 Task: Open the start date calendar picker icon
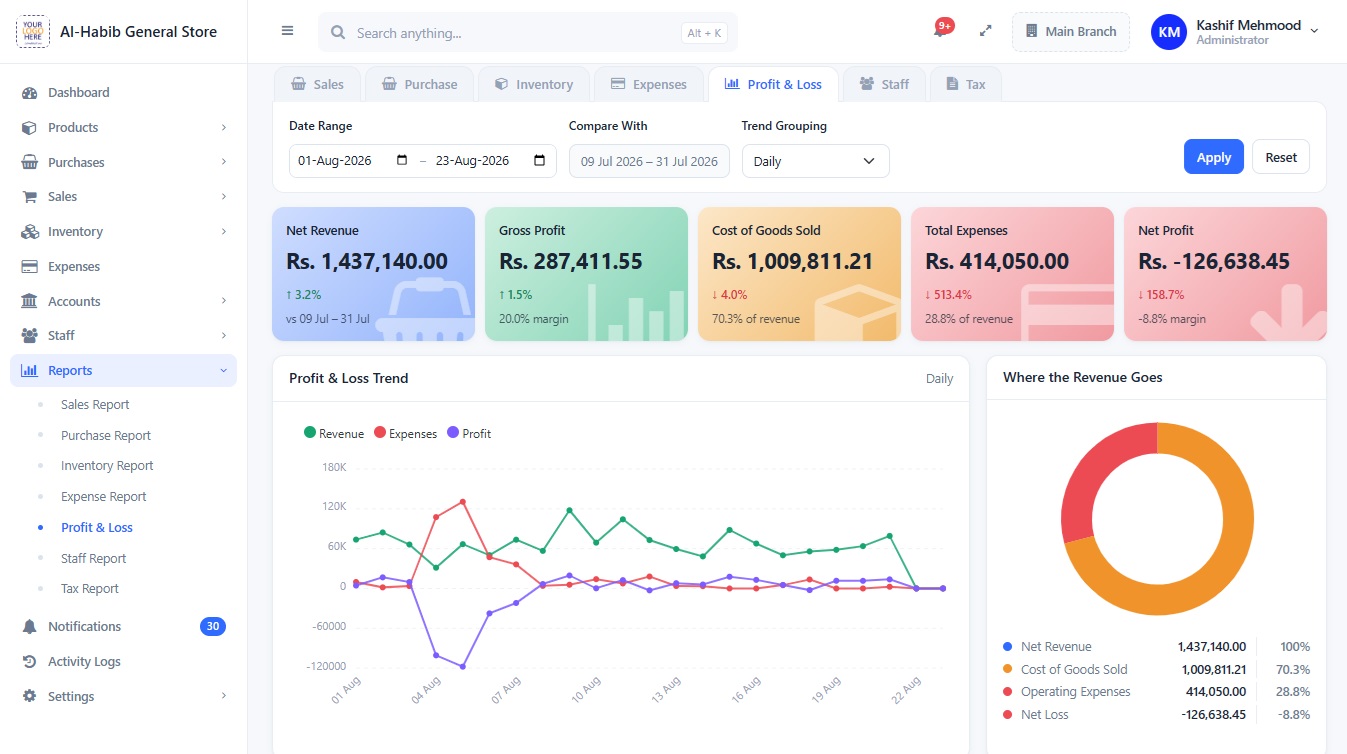(x=402, y=161)
